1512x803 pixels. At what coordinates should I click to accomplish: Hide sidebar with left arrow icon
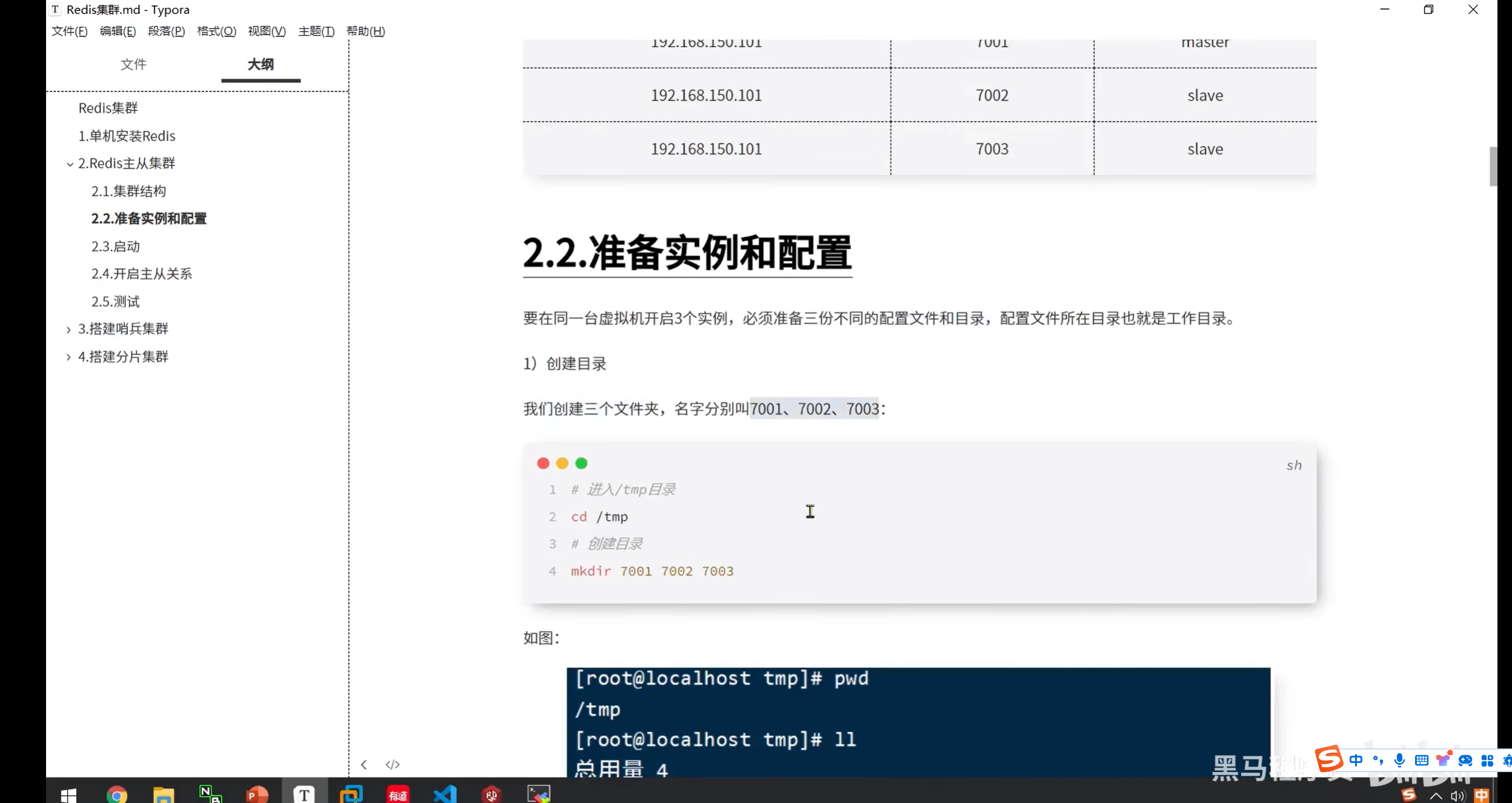click(364, 764)
